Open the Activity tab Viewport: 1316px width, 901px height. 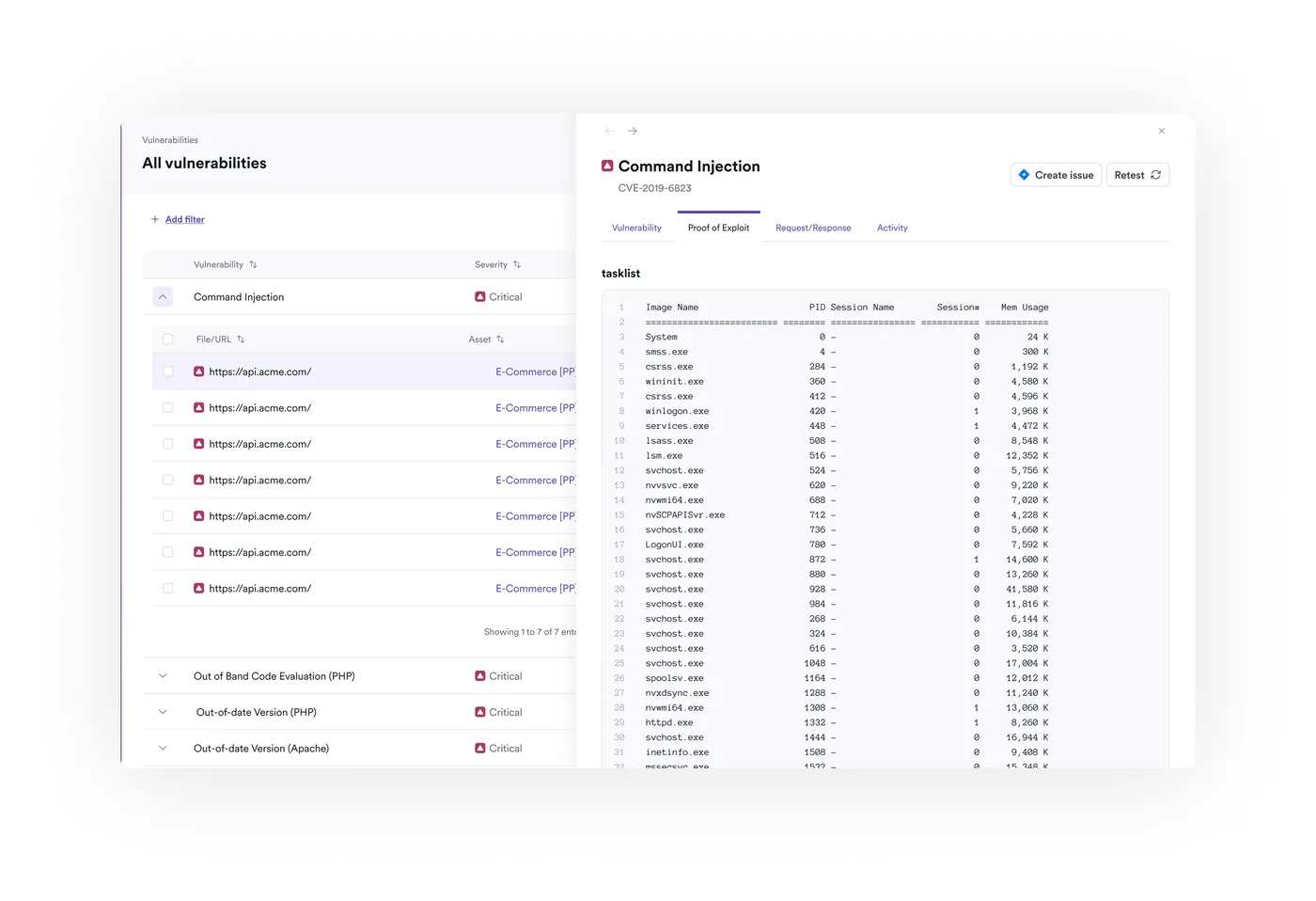coord(892,228)
